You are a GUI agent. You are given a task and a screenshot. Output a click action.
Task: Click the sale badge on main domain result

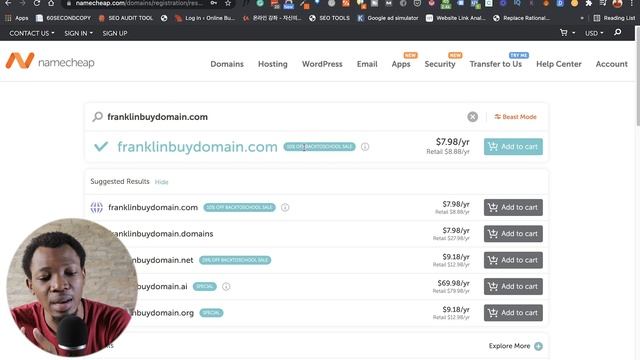tap(320, 147)
